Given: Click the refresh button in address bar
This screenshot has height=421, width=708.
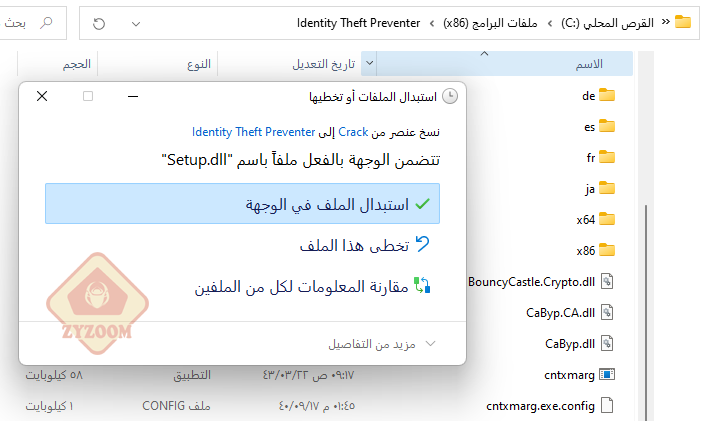Looking at the screenshot, I should click(99, 23).
